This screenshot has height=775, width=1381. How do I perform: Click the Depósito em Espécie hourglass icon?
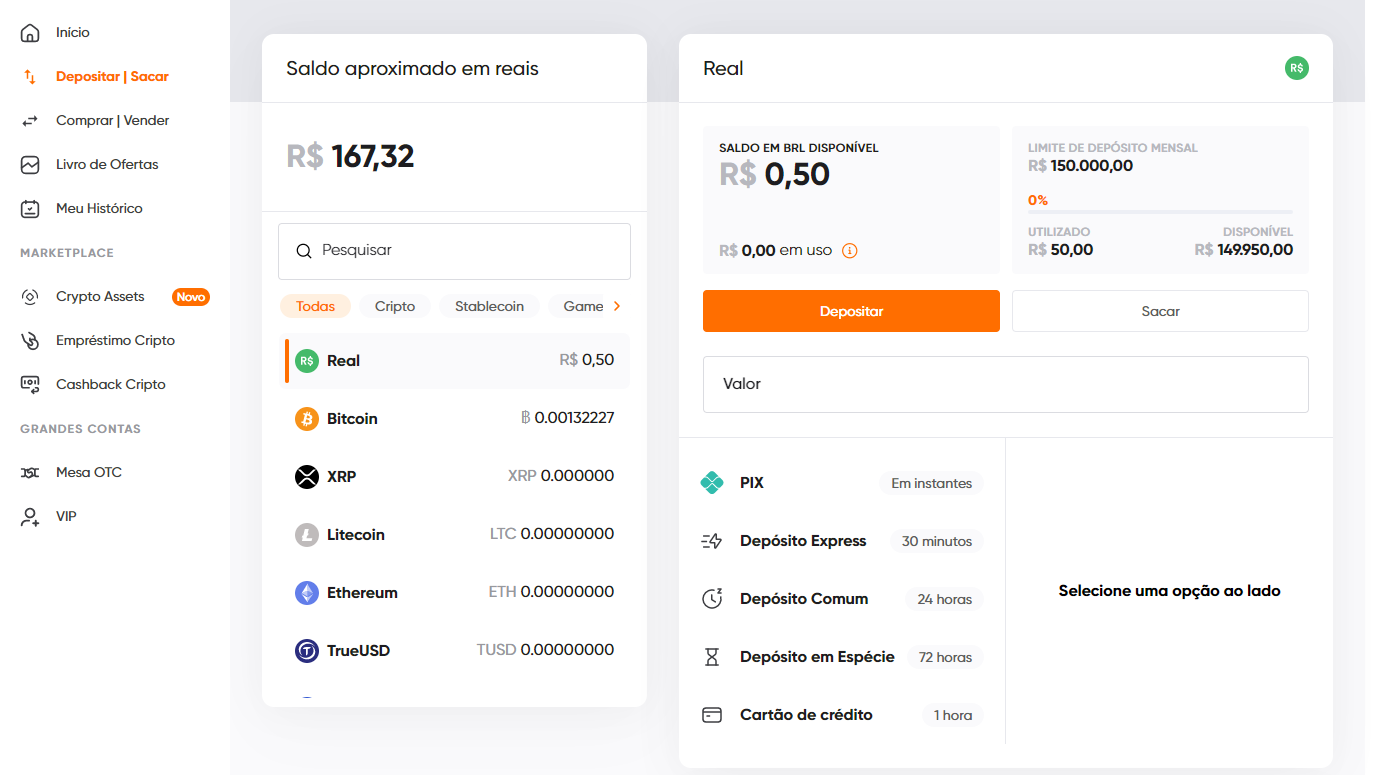coord(712,657)
